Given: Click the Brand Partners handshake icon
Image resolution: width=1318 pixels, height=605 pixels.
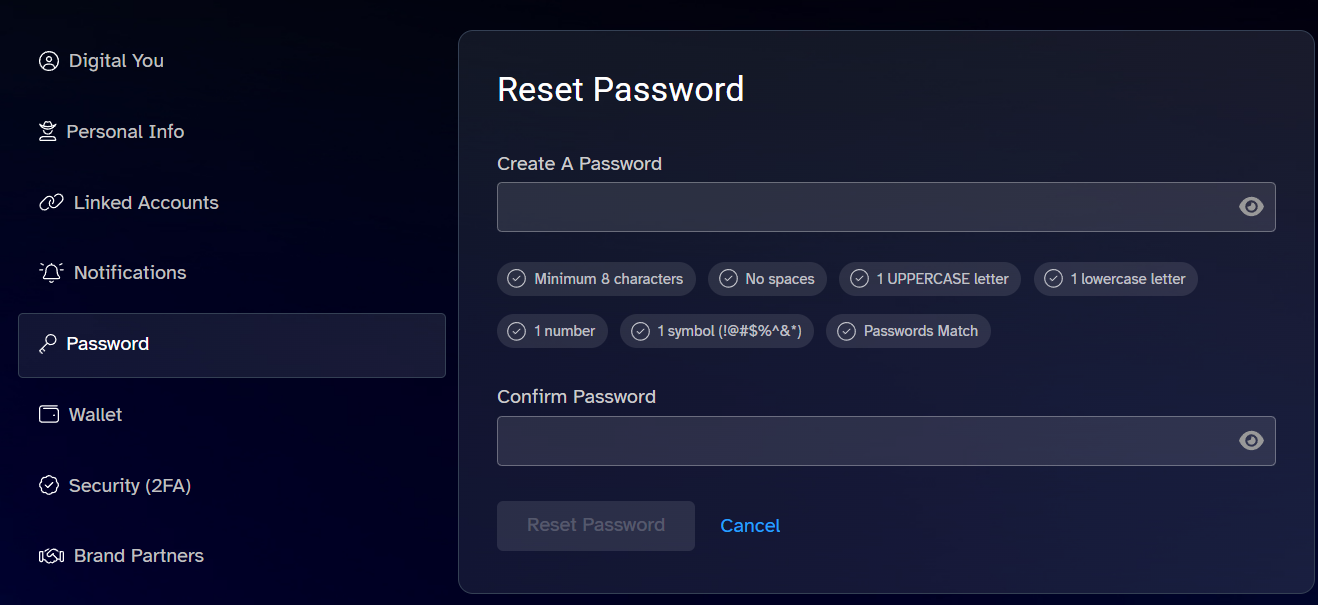Looking at the screenshot, I should tap(51, 556).
